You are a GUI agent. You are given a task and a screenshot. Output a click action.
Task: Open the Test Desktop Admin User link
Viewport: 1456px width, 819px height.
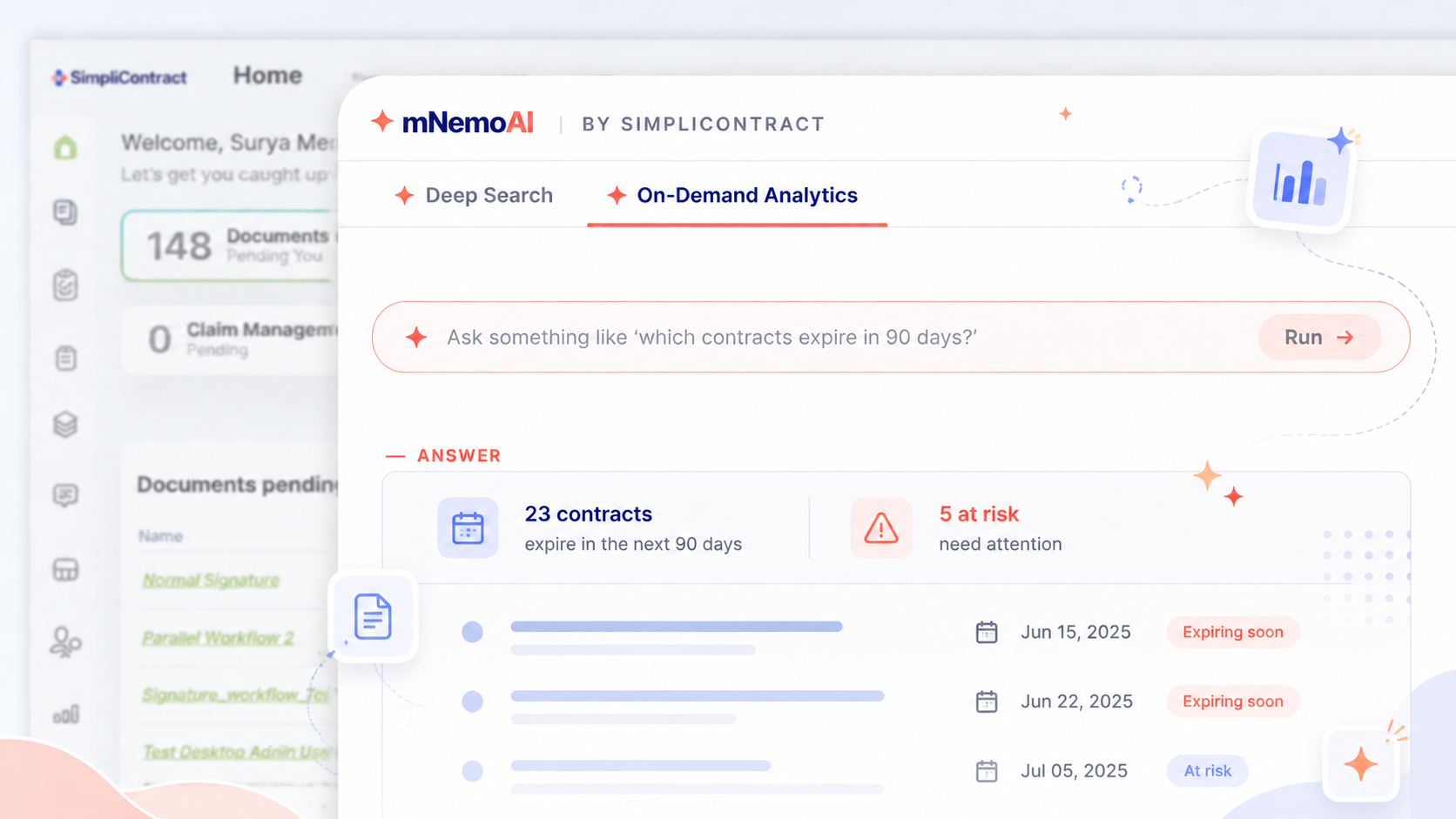(236, 752)
